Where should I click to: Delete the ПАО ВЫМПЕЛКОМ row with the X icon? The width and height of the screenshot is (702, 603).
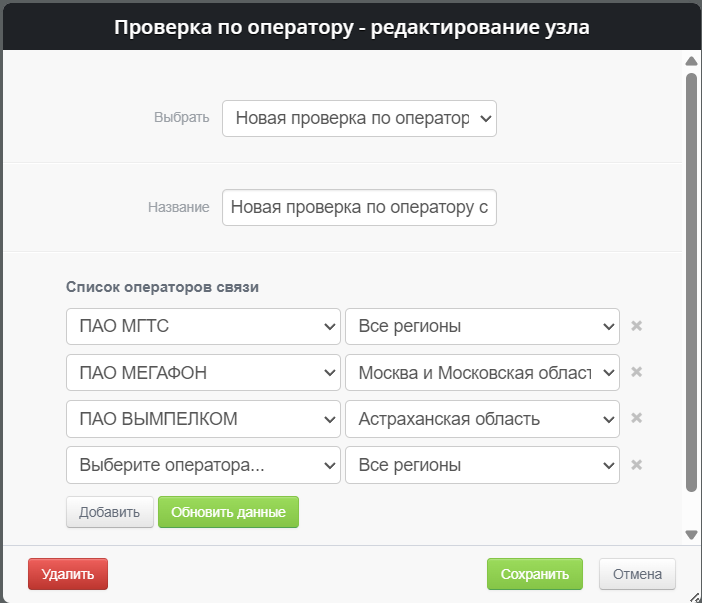click(x=636, y=418)
